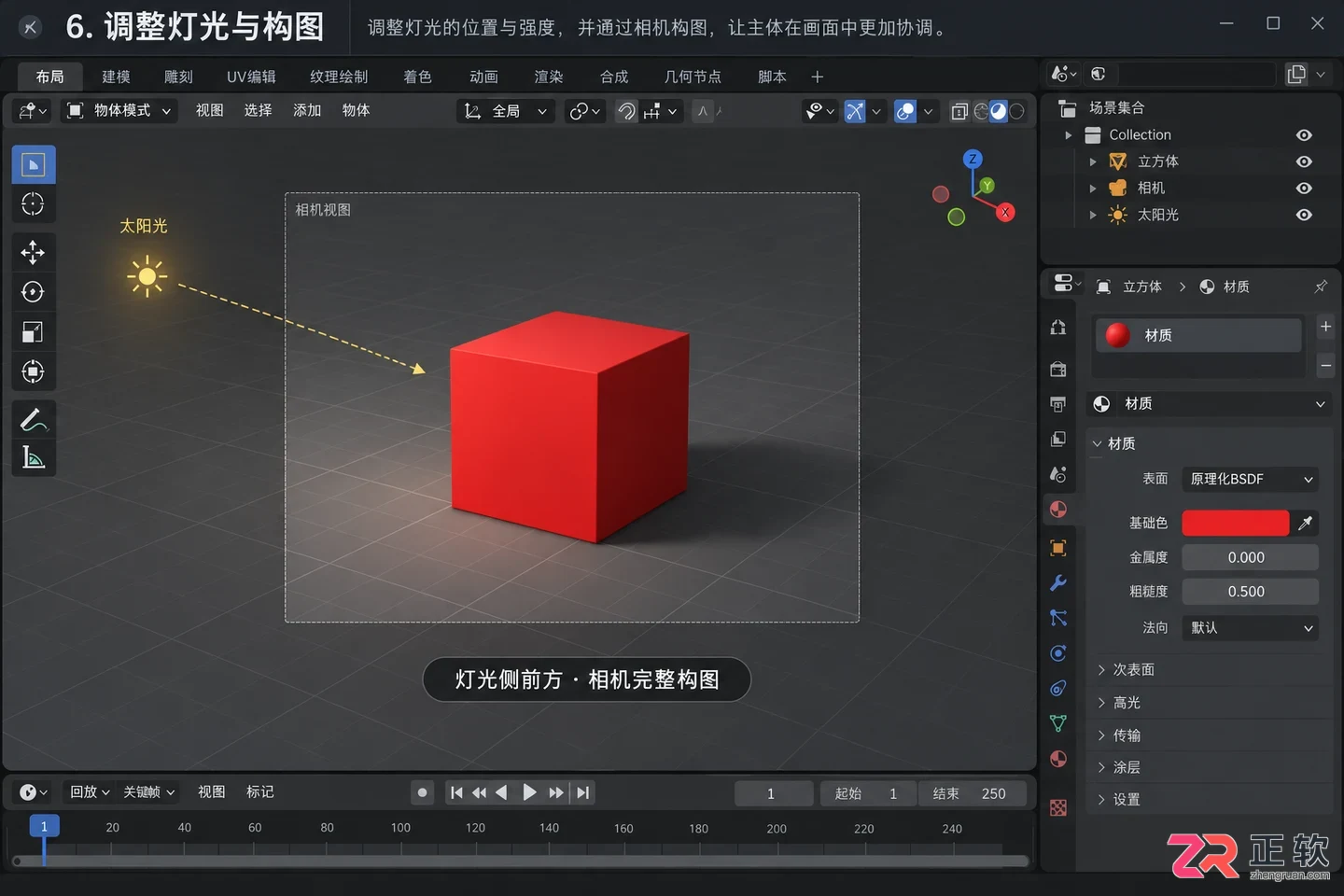The image size is (1344, 896).
Task: Select the box select tool
Action: tap(34, 165)
